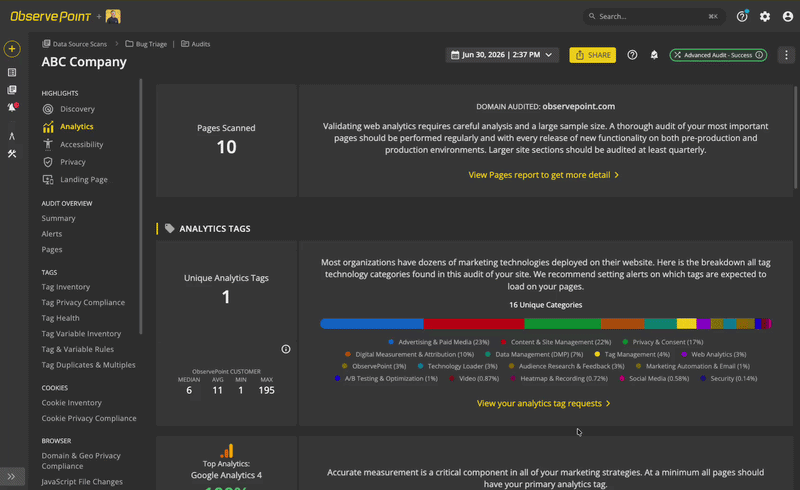This screenshot has width=800, height=490.
Task: Click info icon in Unique Analytics Tags card
Action: (286, 349)
